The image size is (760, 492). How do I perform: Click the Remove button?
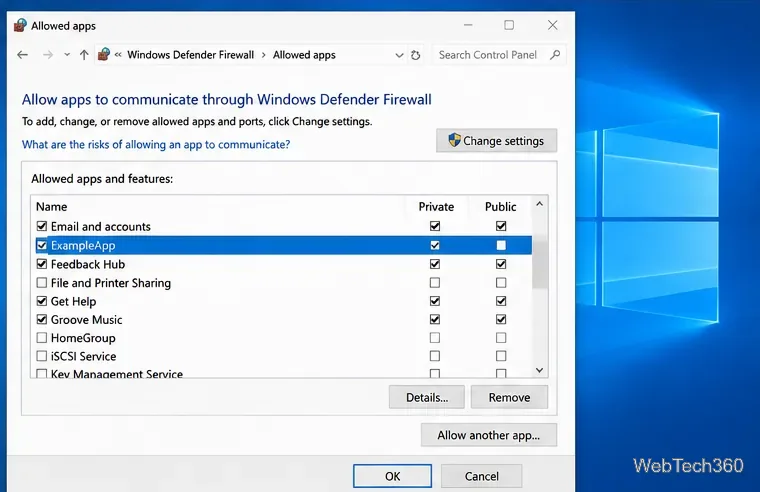point(509,397)
